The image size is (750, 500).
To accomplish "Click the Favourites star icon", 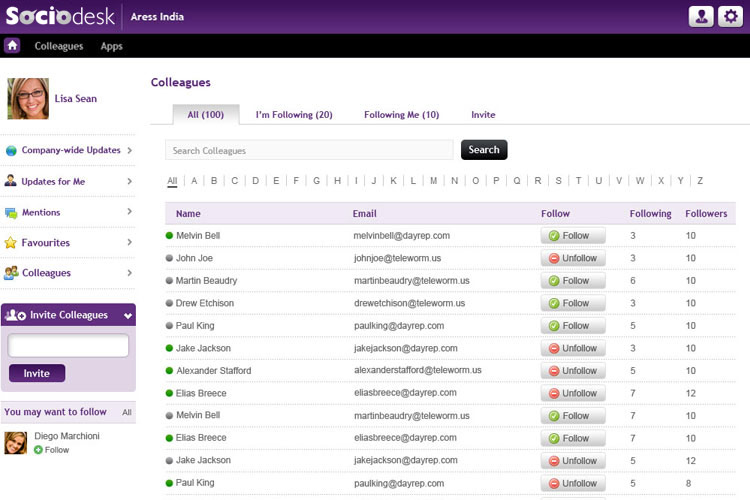I will click(11, 243).
